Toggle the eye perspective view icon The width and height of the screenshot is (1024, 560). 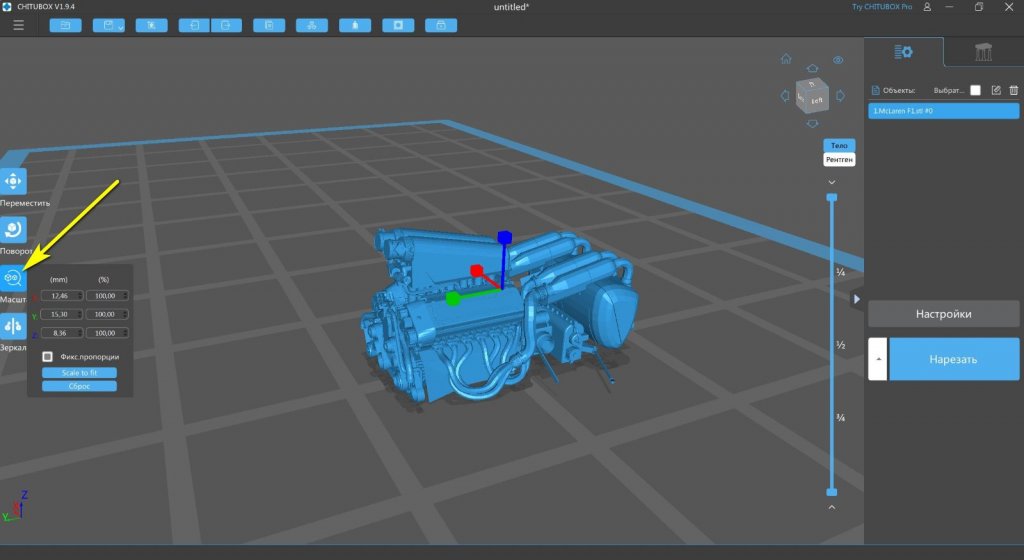pos(838,59)
